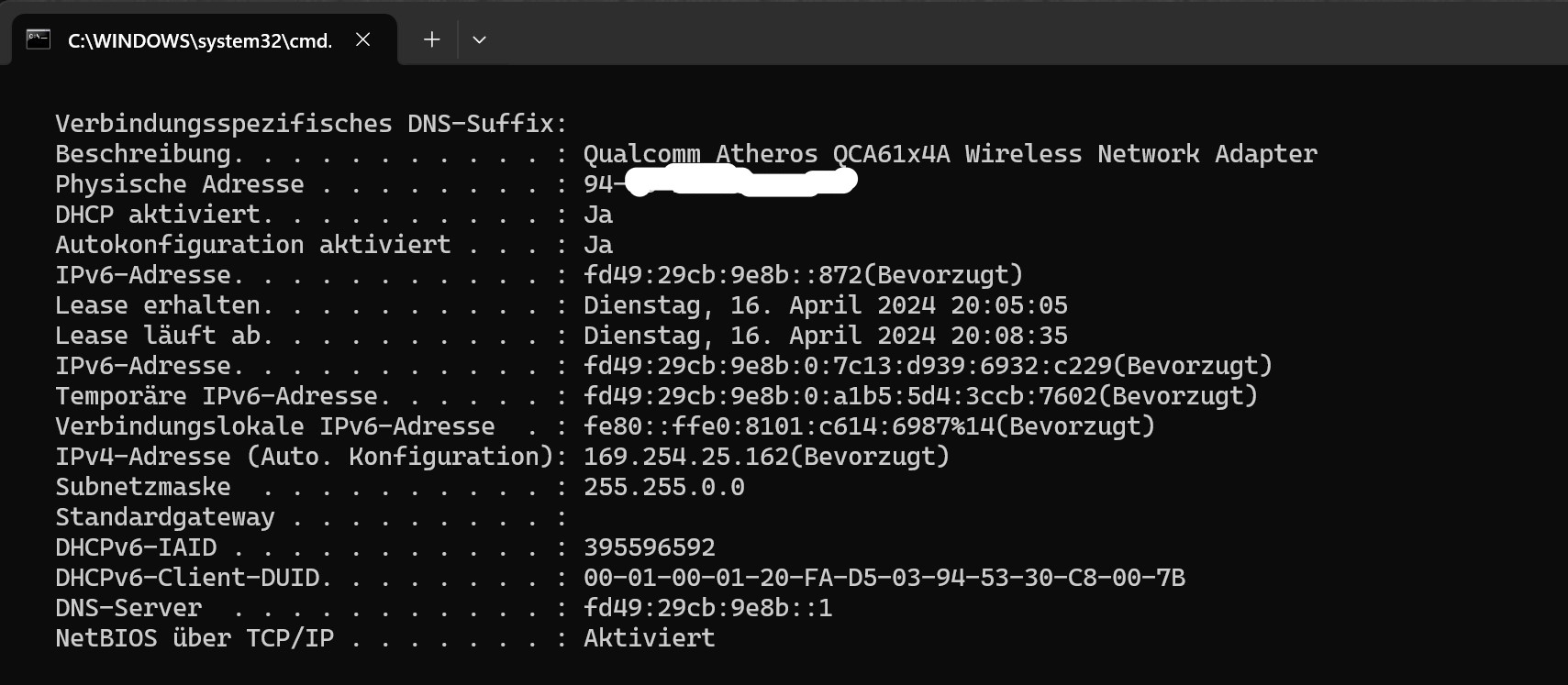
Task: Click the DNS-Server address fd49:29cb:9e8b::1
Action: (707, 608)
